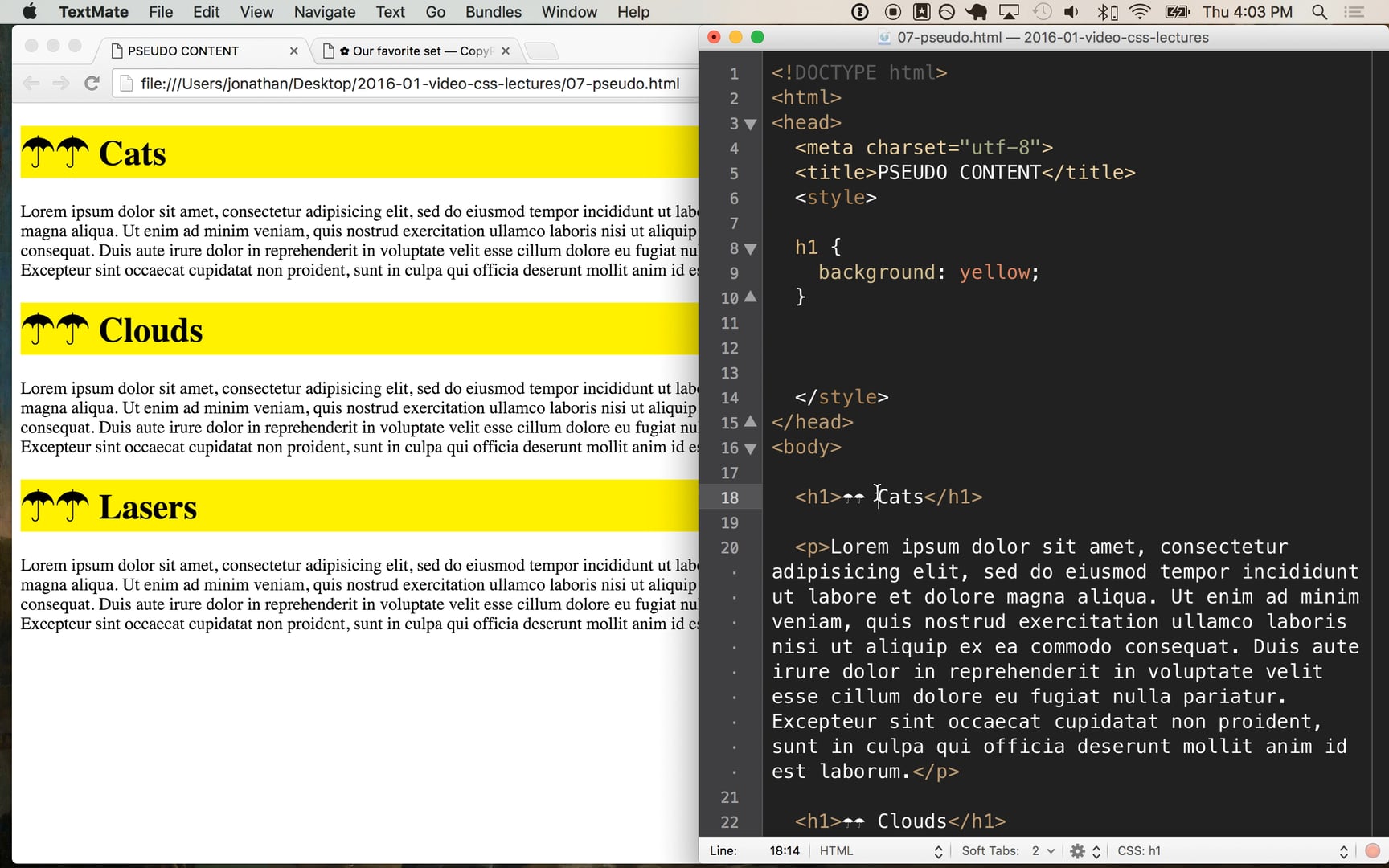The height and width of the screenshot is (868, 1389).
Task: Click the red indicator in TextMate's status bar
Action: pyautogui.click(x=1372, y=850)
